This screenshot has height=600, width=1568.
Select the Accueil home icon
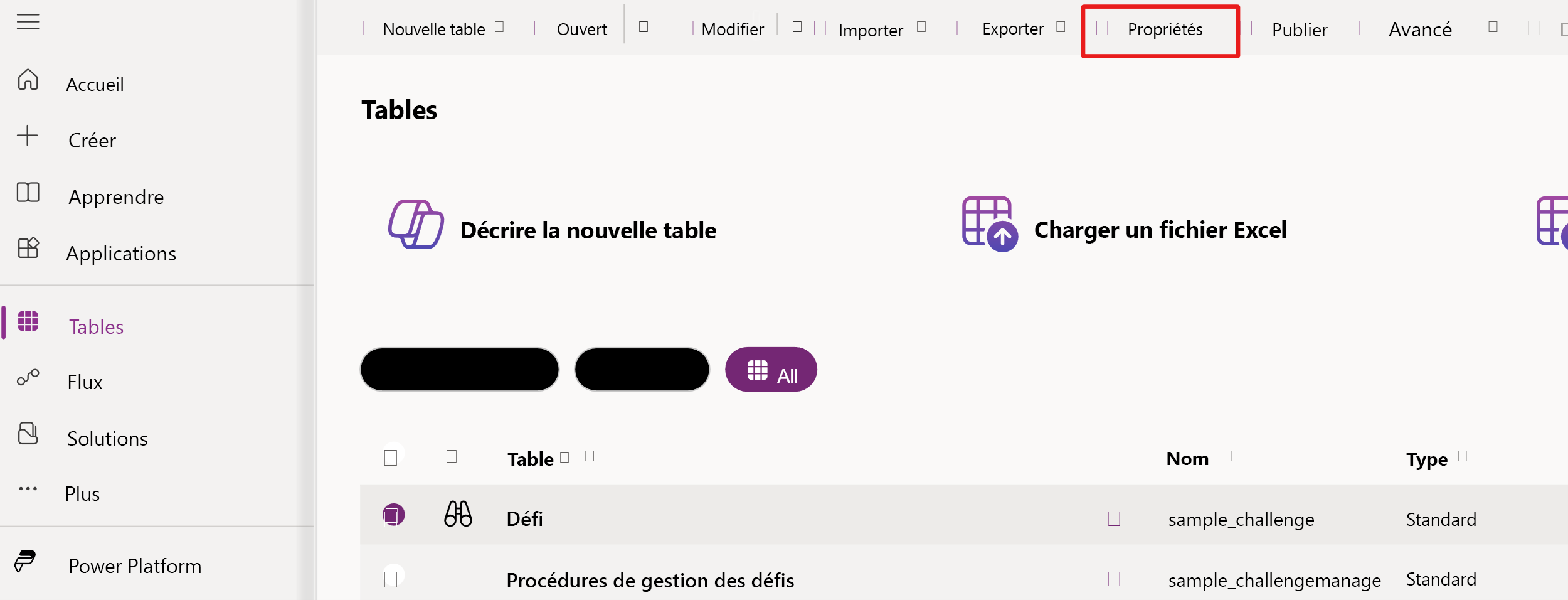(28, 80)
